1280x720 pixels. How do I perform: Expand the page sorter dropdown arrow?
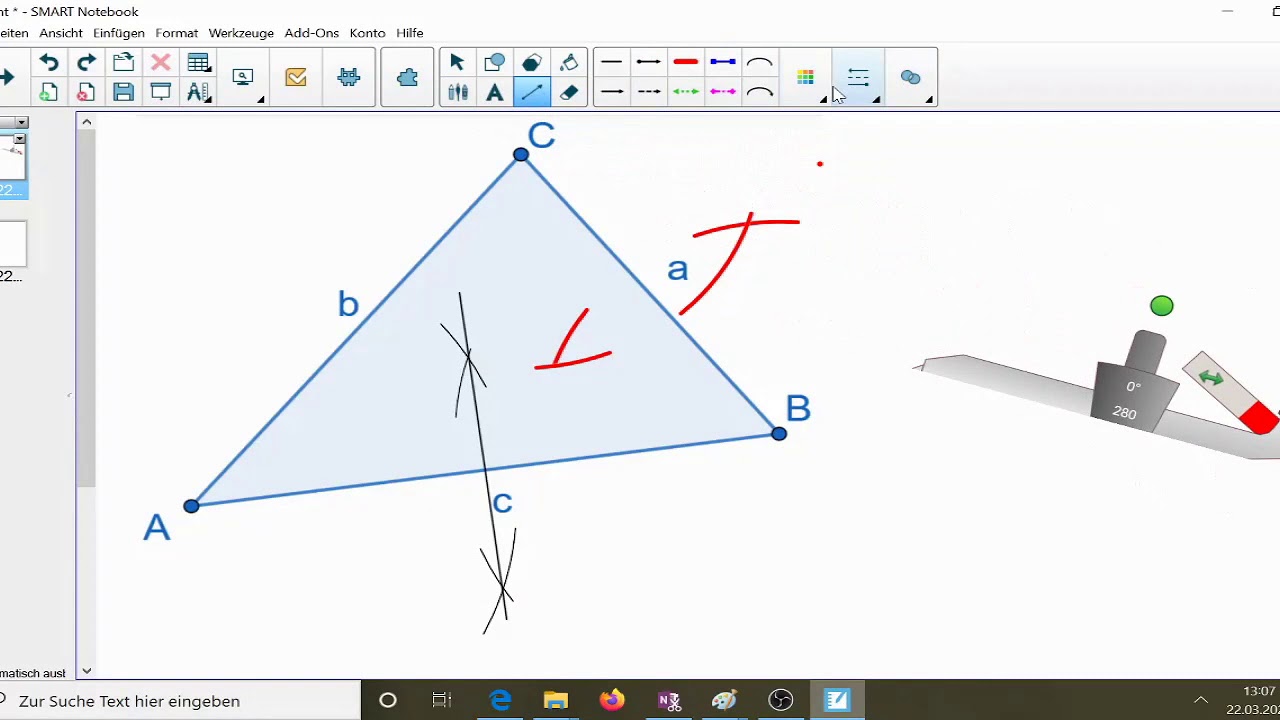coord(21,123)
